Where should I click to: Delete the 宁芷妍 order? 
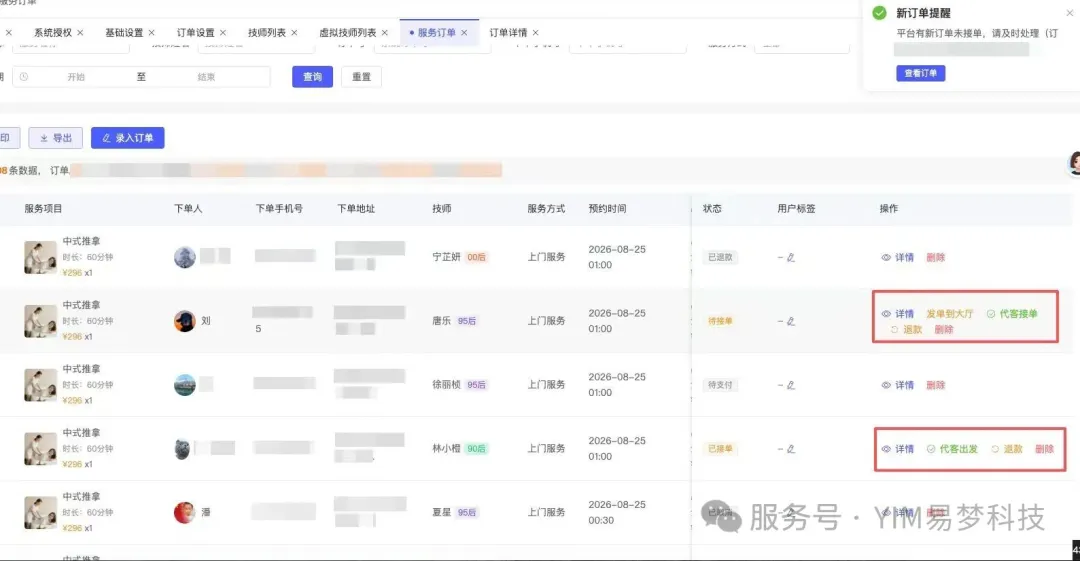(x=935, y=258)
